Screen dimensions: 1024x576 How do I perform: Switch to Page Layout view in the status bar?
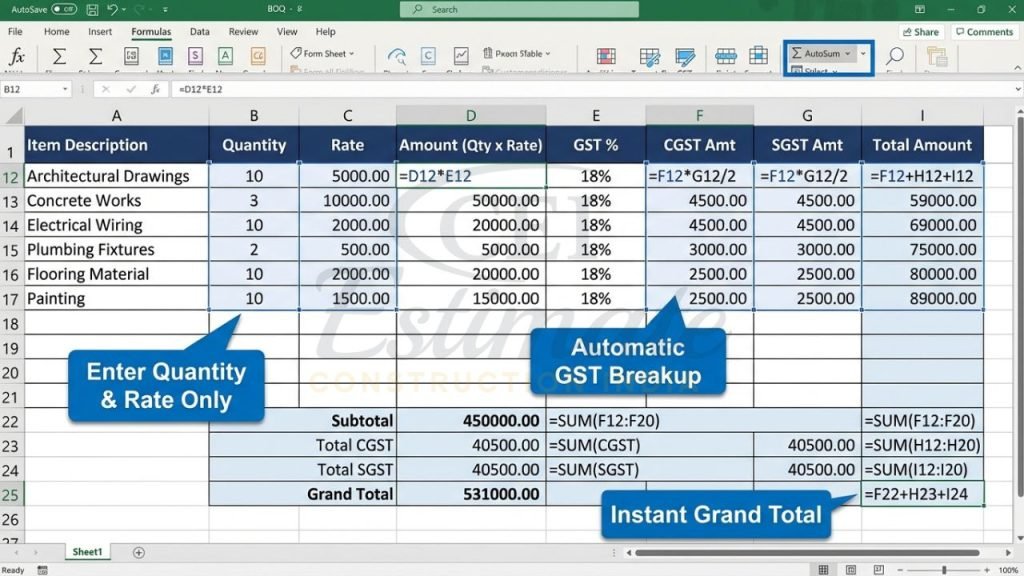[851, 570]
